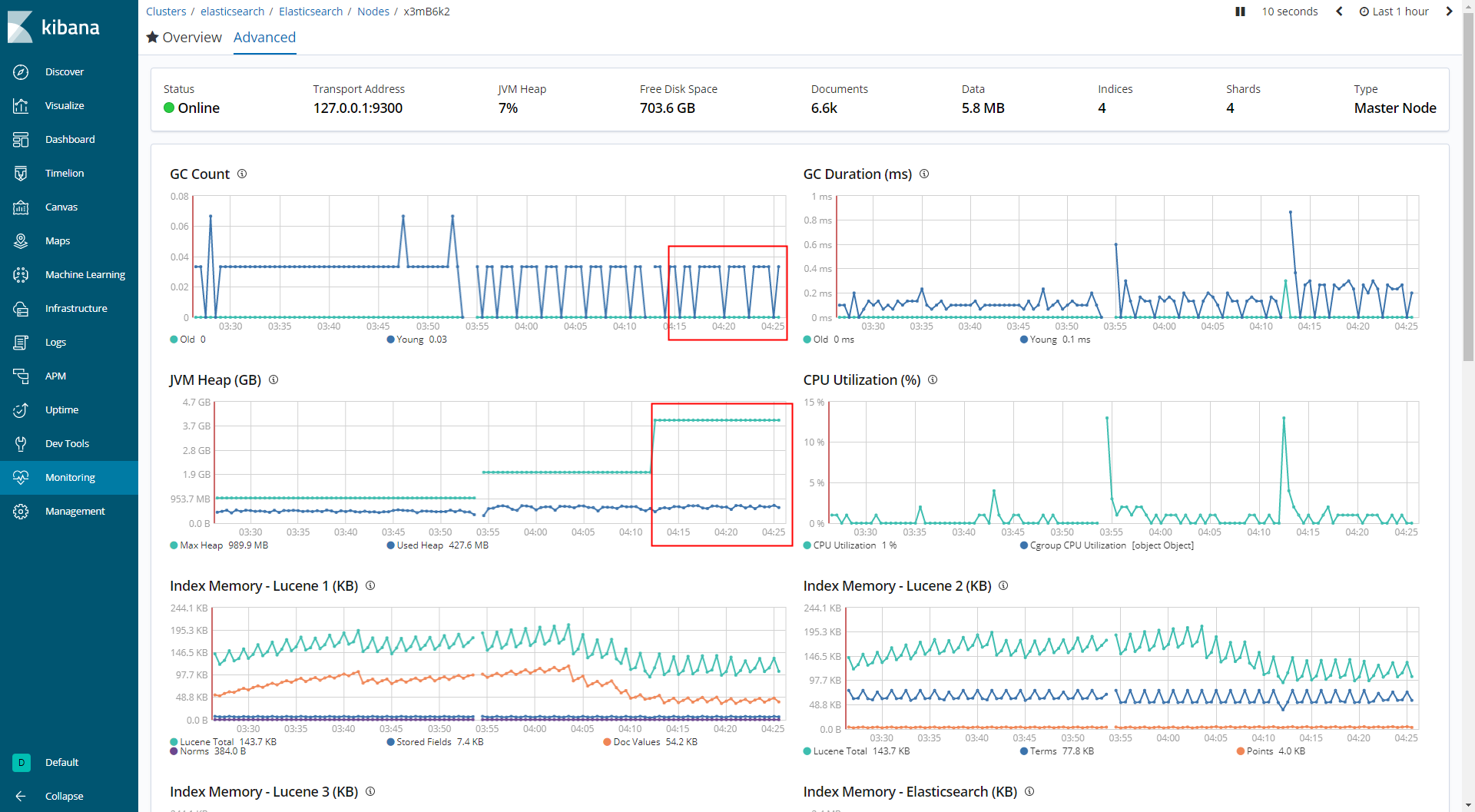This screenshot has height=812, width=1475.
Task: Select Monitoring in the sidebar
Action: [69, 478]
